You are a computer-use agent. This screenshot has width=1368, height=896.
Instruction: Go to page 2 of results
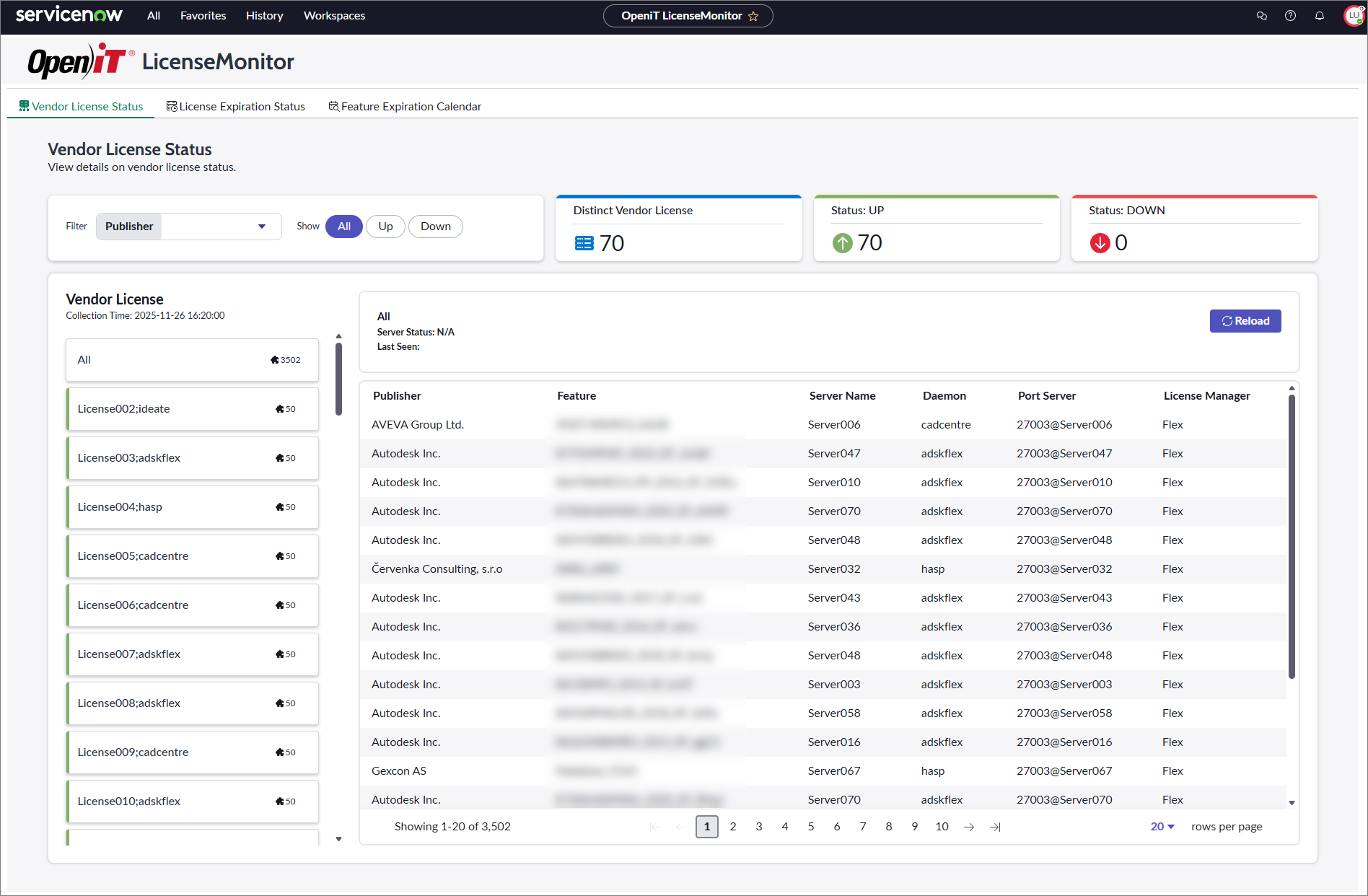(733, 827)
